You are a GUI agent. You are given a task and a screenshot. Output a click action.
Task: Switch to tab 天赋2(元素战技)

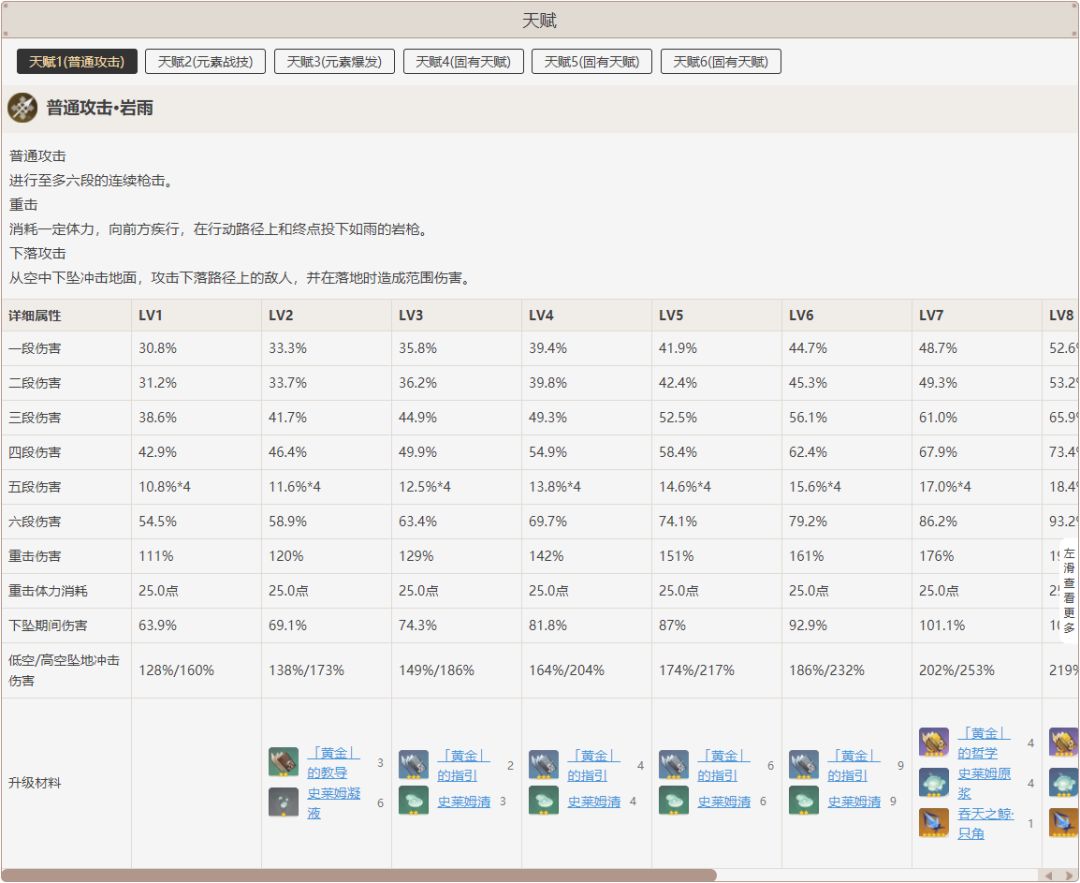[205, 61]
